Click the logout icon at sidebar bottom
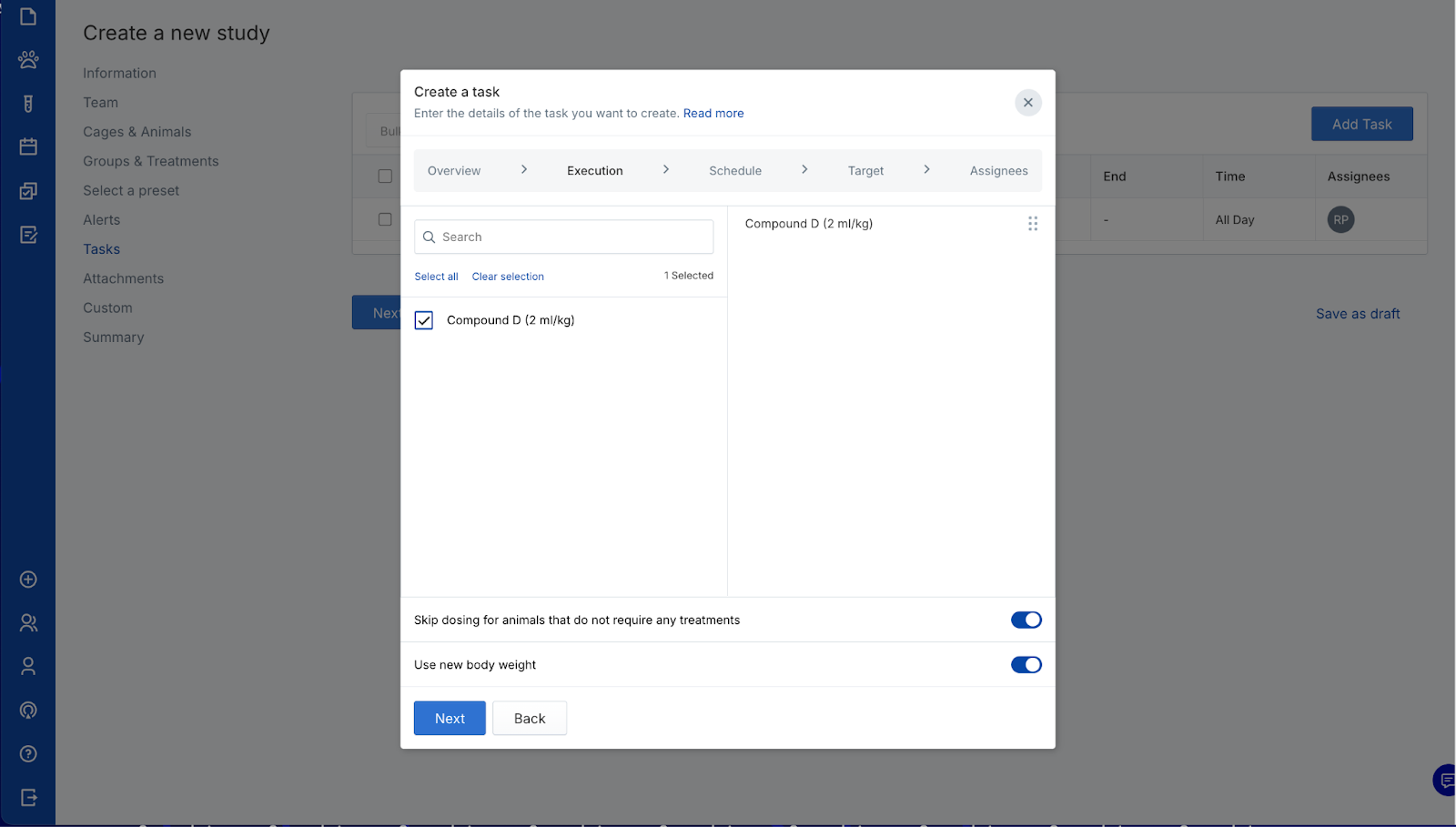 click(28, 797)
